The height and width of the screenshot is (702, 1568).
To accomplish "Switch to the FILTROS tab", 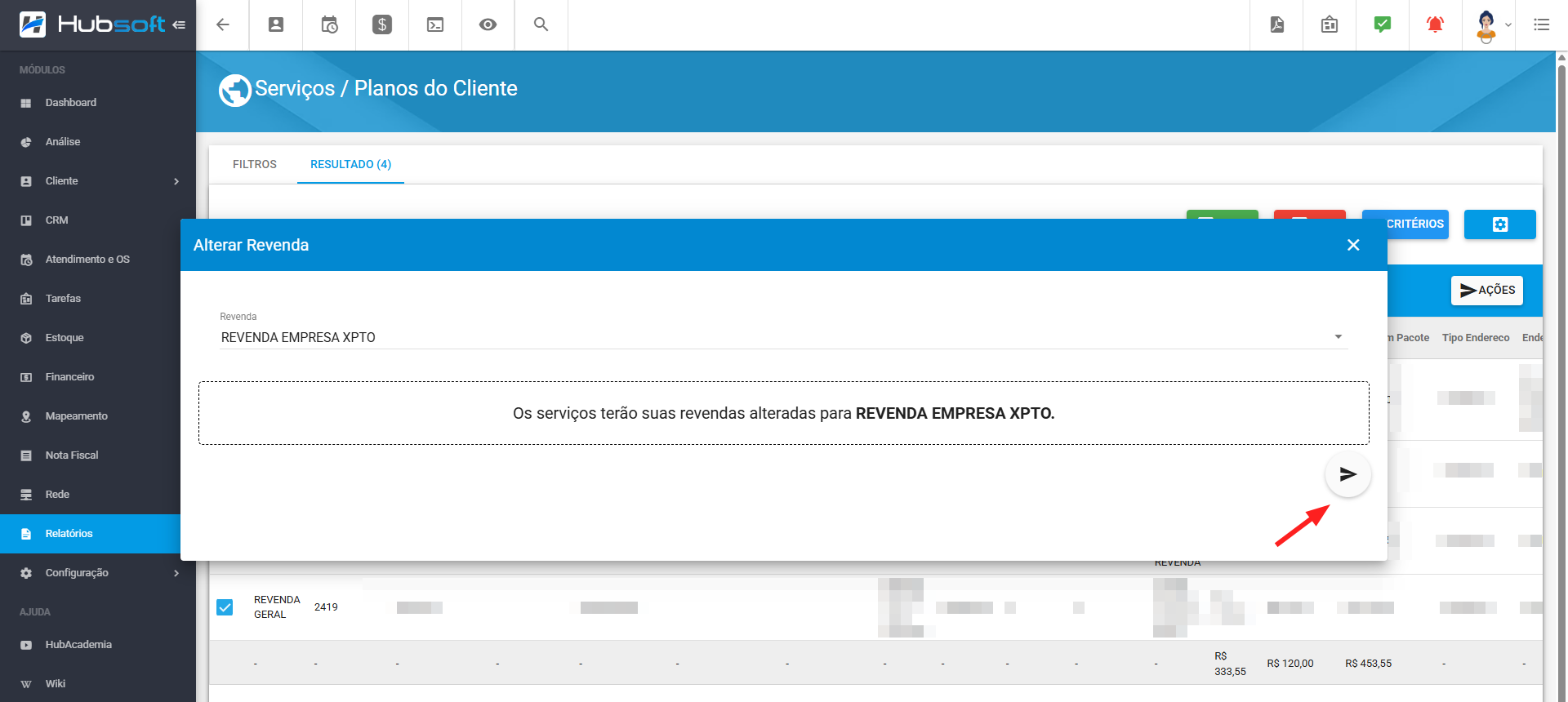I will point(255,164).
